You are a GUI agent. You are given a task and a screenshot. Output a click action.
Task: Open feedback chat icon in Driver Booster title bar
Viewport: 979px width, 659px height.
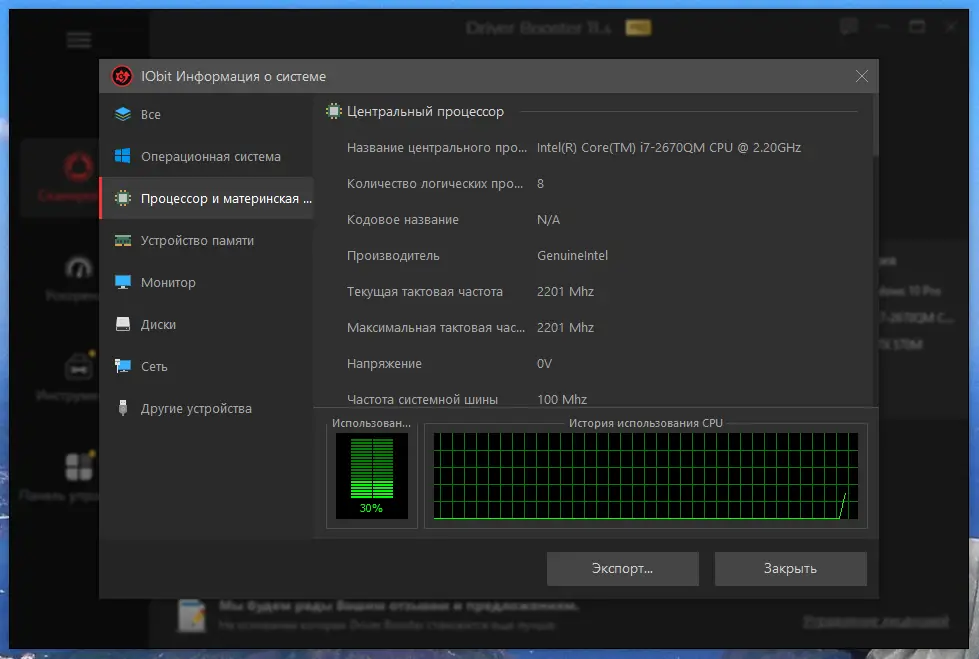(x=849, y=27)
